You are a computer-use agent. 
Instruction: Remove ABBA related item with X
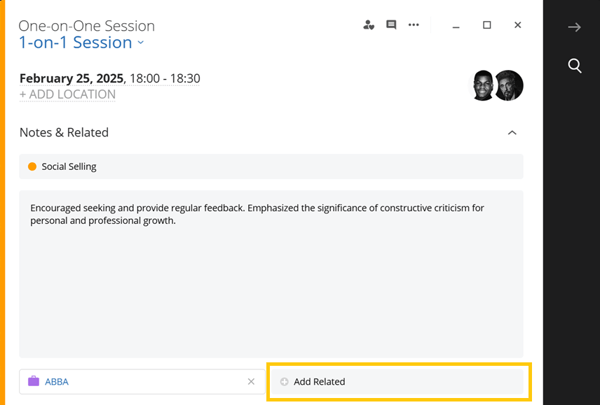[251, 382]
